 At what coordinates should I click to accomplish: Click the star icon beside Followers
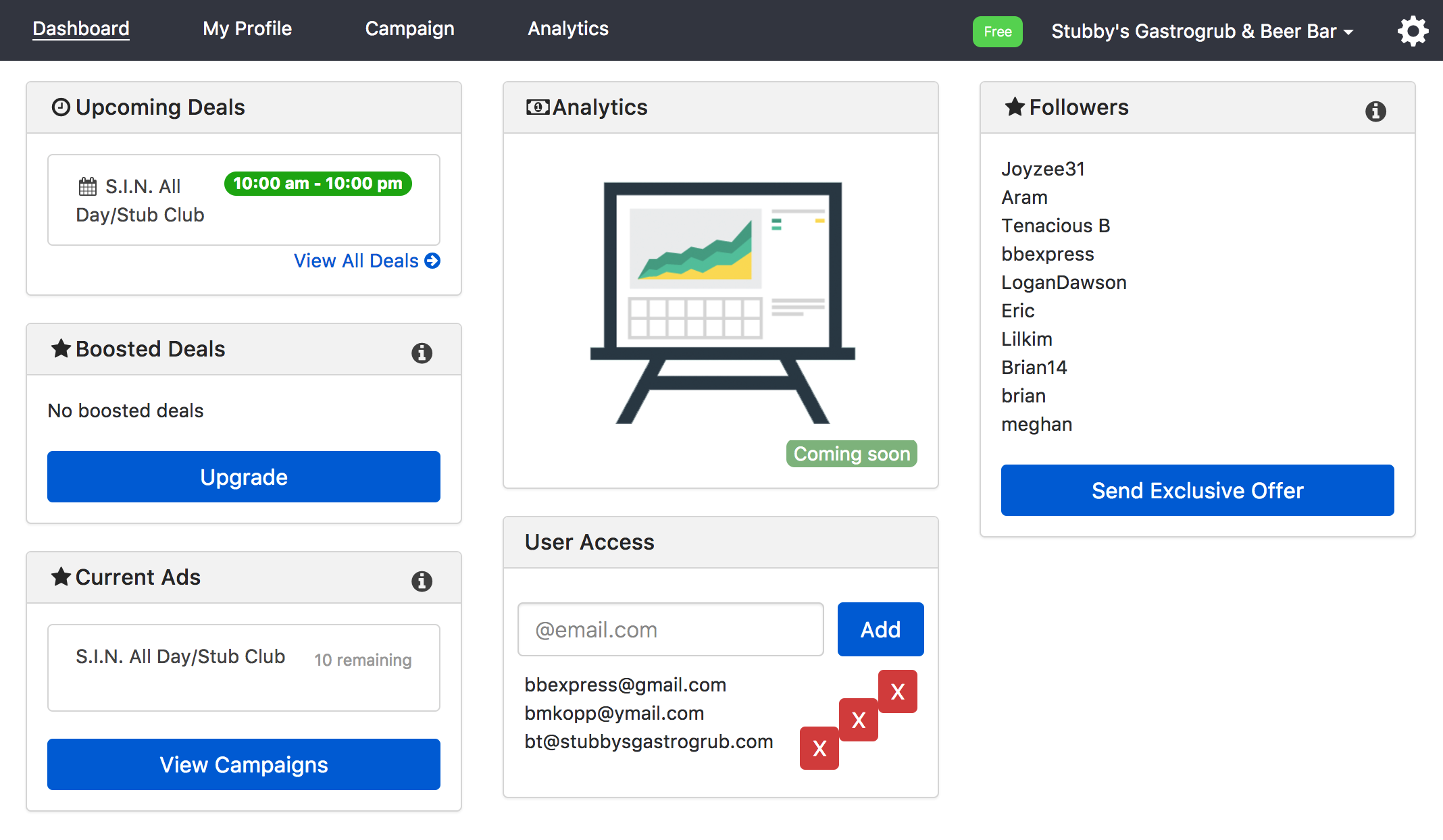1015,107
